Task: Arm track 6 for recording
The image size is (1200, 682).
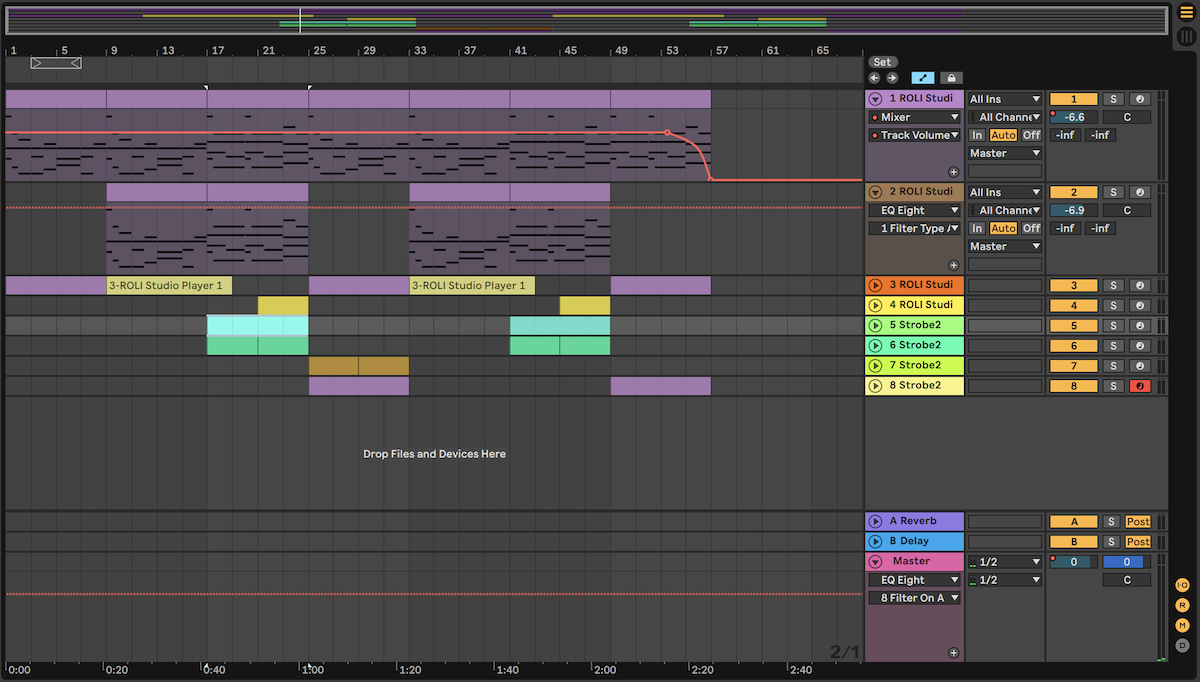Action: tap(1139, 346)
